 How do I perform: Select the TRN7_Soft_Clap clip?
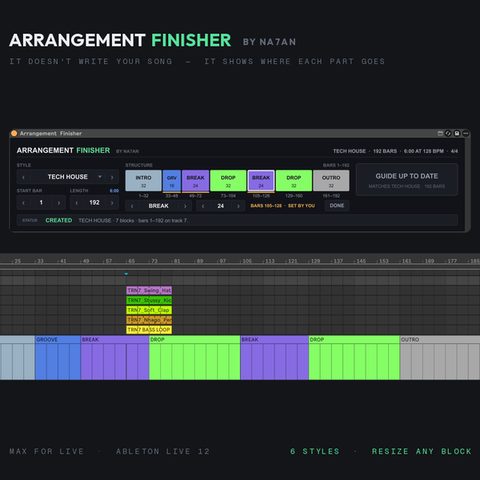[149, 310]
